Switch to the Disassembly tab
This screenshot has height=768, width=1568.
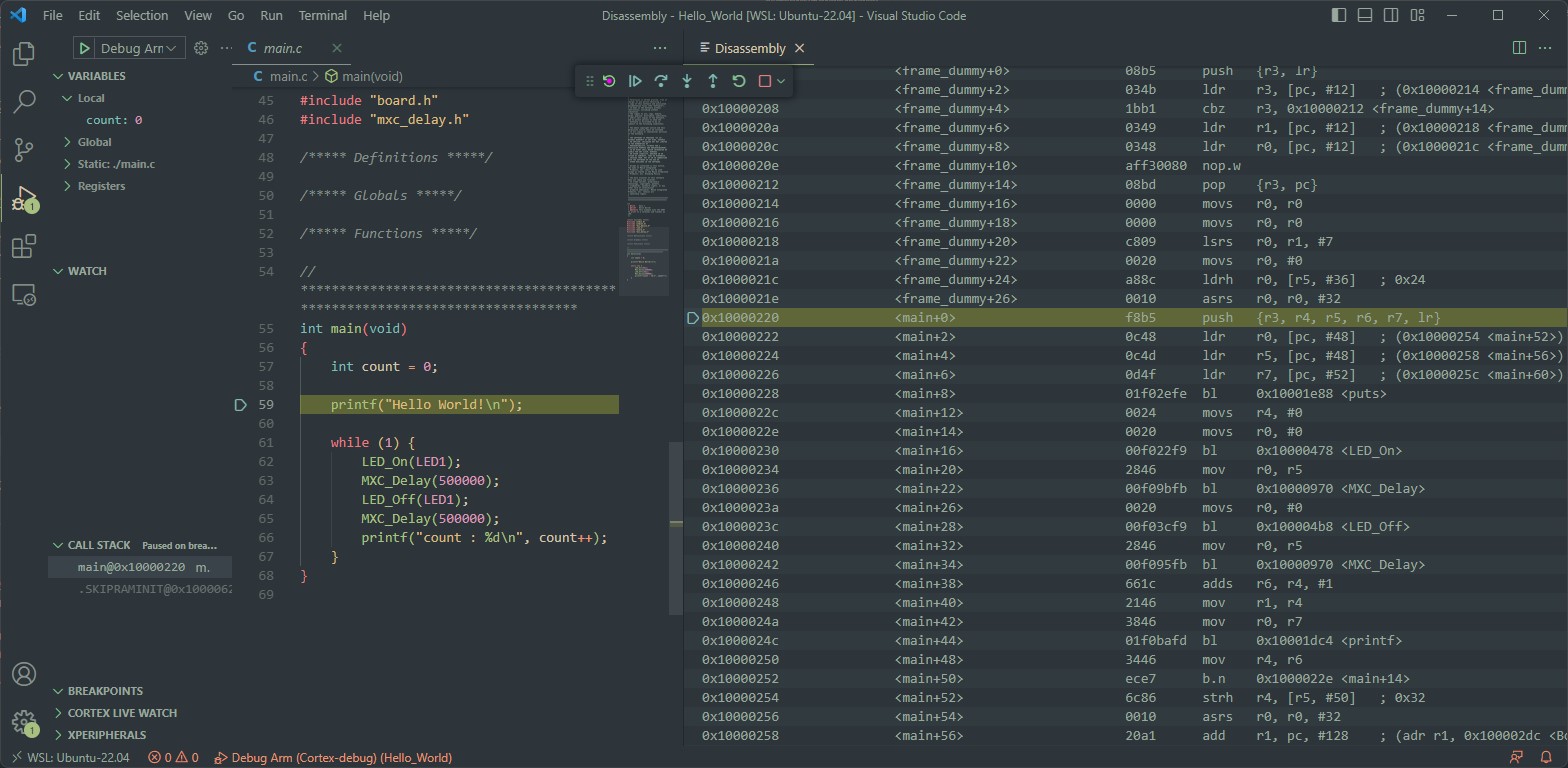[750, 48]
